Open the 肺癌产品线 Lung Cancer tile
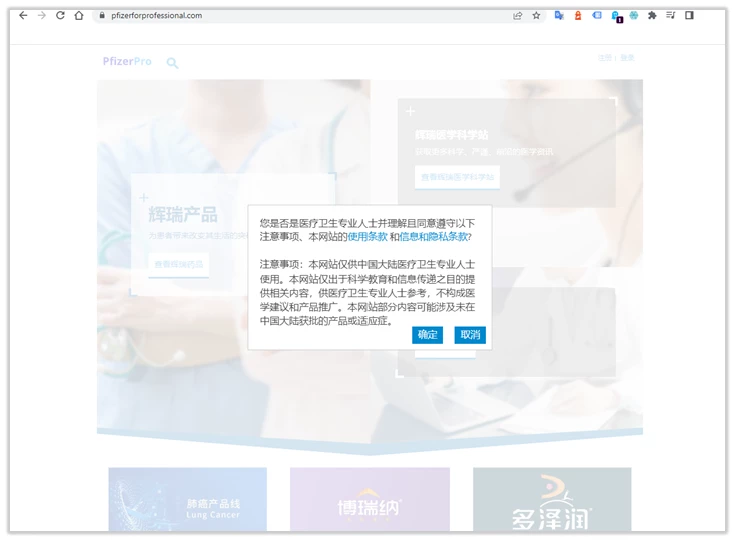Screen dimensions: 734x540 pyautogui.click(x=188, y=499)
